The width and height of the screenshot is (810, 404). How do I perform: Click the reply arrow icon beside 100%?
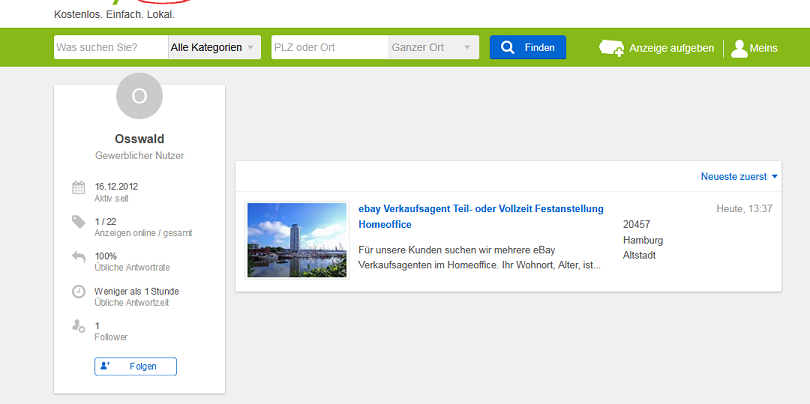click(78, 257)
